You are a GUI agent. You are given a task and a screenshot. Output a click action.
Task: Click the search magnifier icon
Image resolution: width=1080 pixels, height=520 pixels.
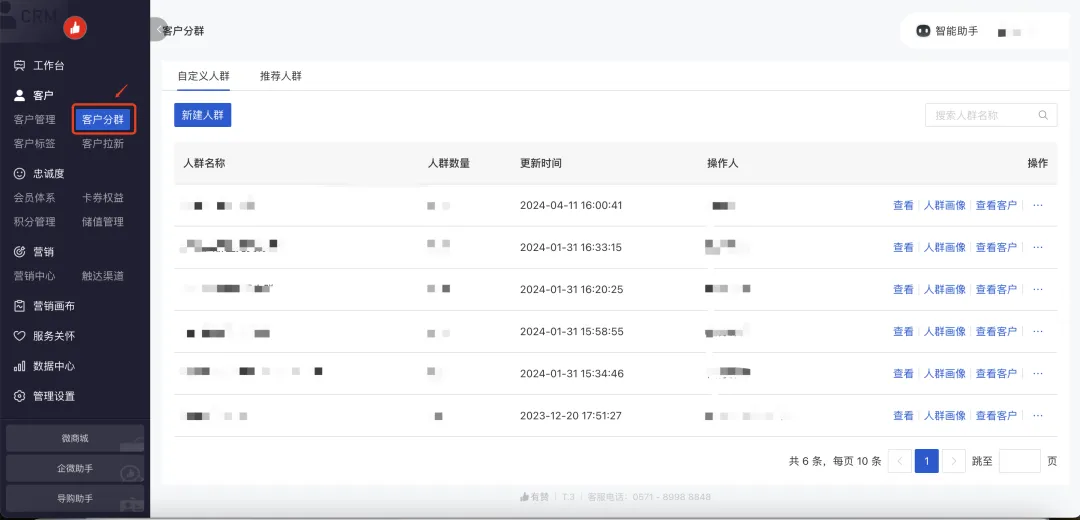click(x=1043, y=115)
